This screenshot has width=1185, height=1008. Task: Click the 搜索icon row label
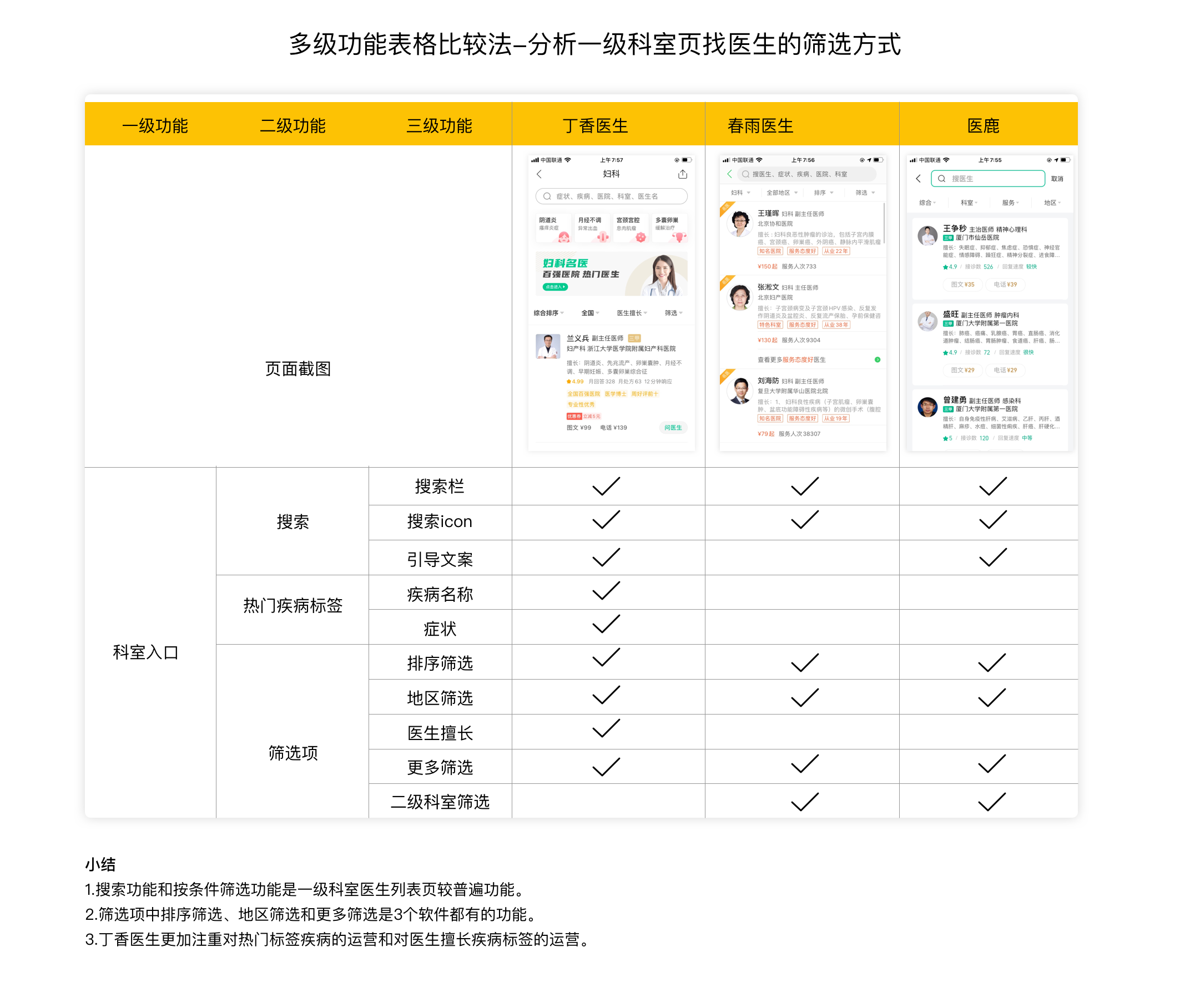(438, 521)
